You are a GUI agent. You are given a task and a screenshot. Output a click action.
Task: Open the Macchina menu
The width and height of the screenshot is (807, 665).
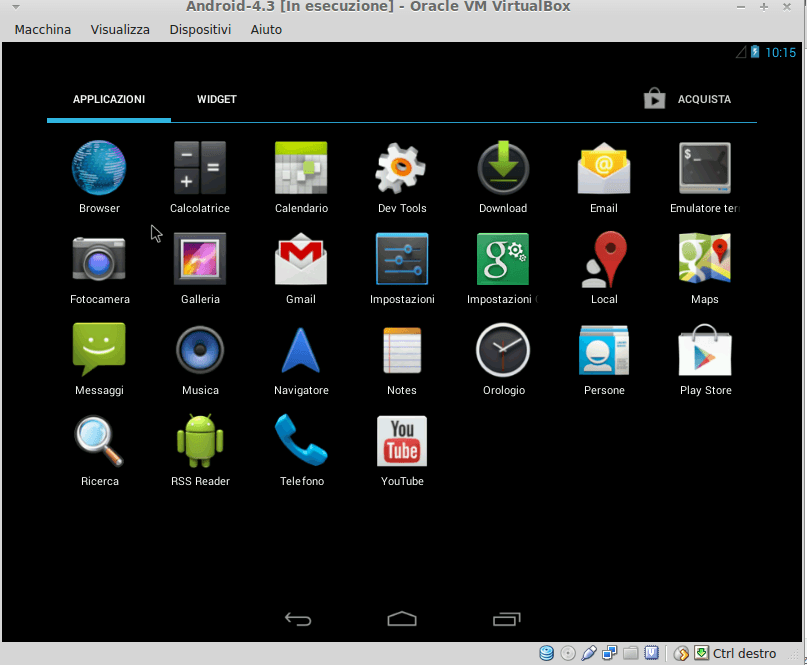coord(43,29)
